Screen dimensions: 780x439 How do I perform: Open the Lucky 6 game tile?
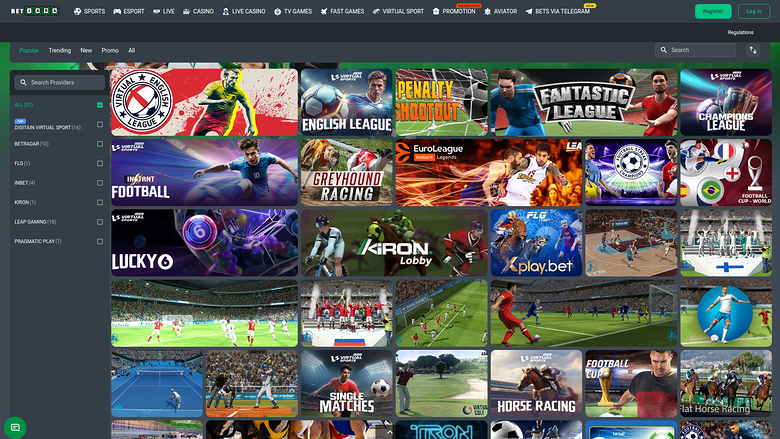[x=204, y=243]
